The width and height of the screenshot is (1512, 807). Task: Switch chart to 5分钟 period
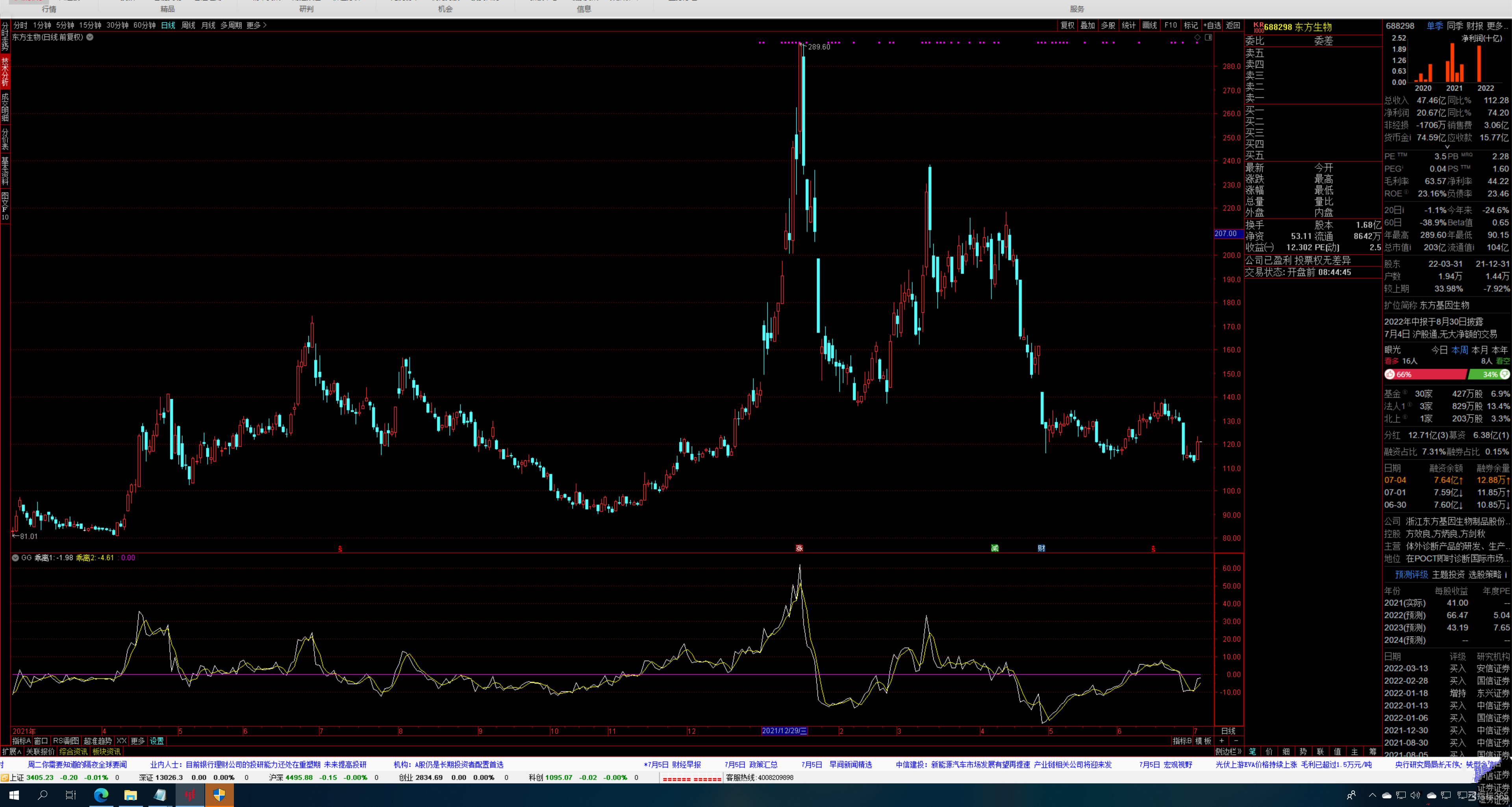click(x=65, y=25)
